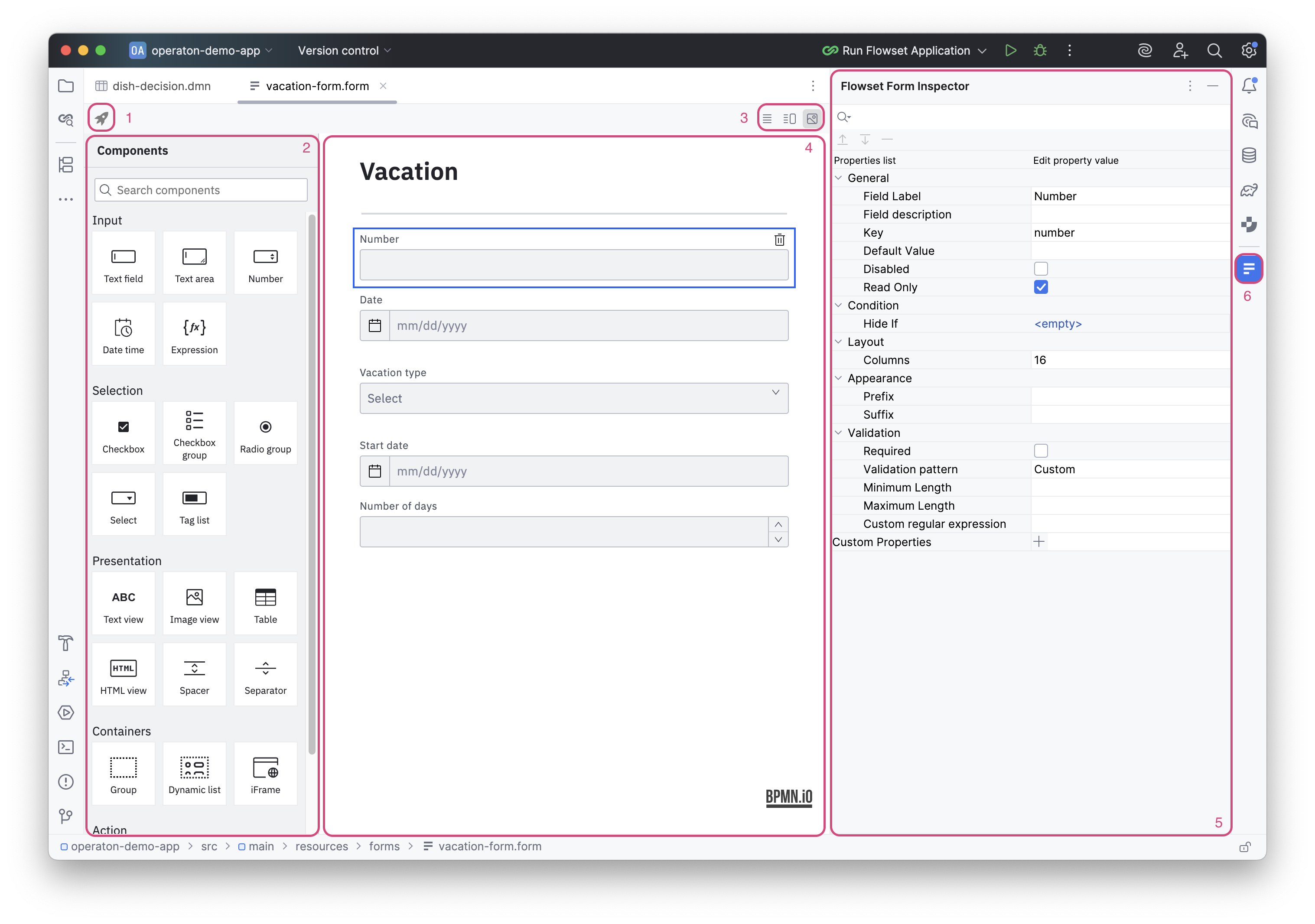Open the Terminal from the left sidebar
The image size is (1315, 924).
point(66,747)
